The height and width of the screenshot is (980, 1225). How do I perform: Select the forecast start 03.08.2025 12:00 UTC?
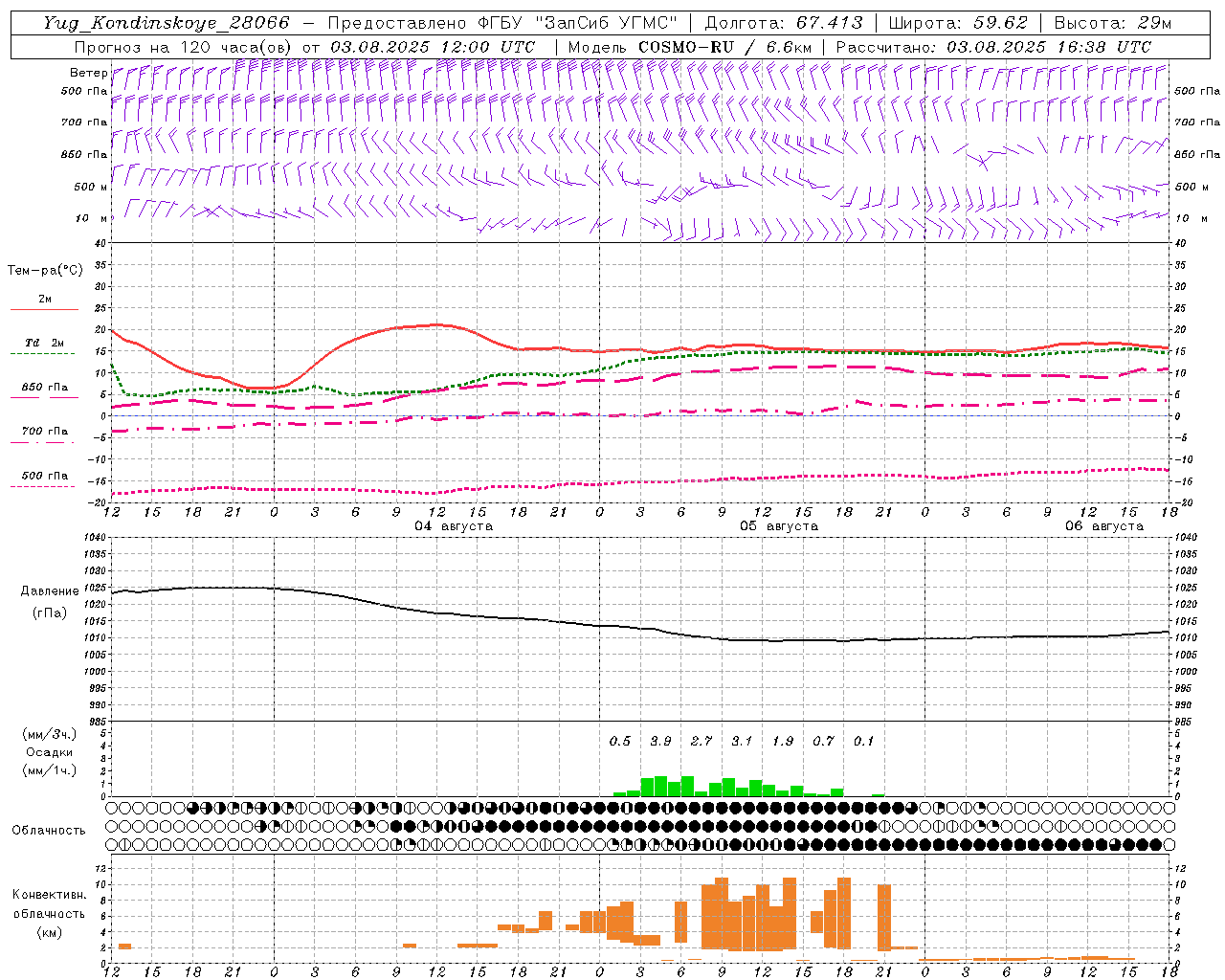click(x=433, y=46)
